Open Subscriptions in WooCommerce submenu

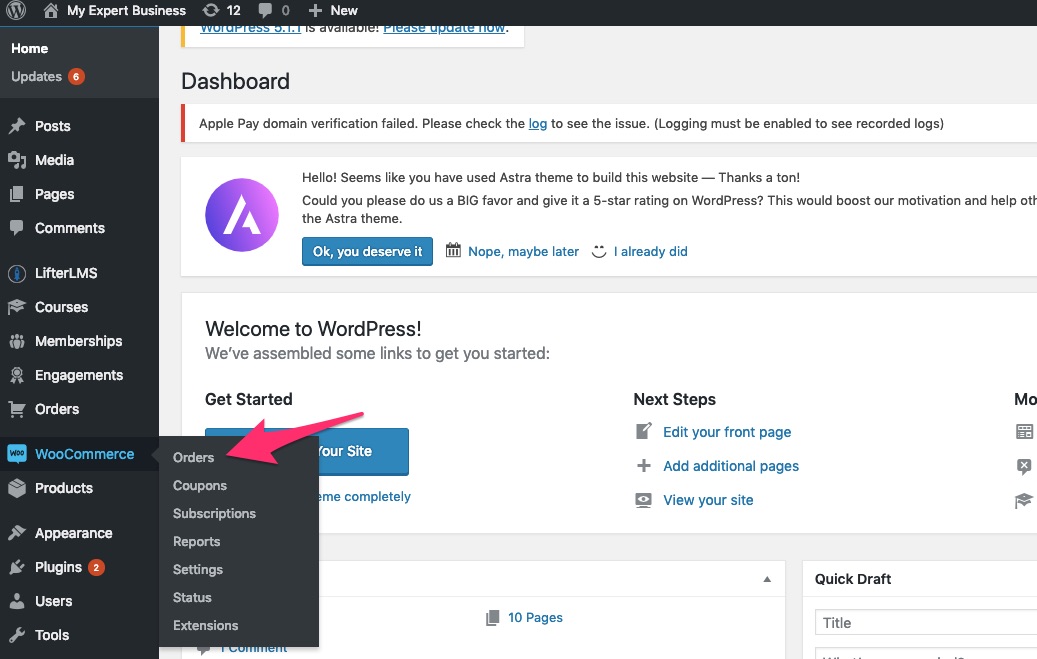pos(214,513)
